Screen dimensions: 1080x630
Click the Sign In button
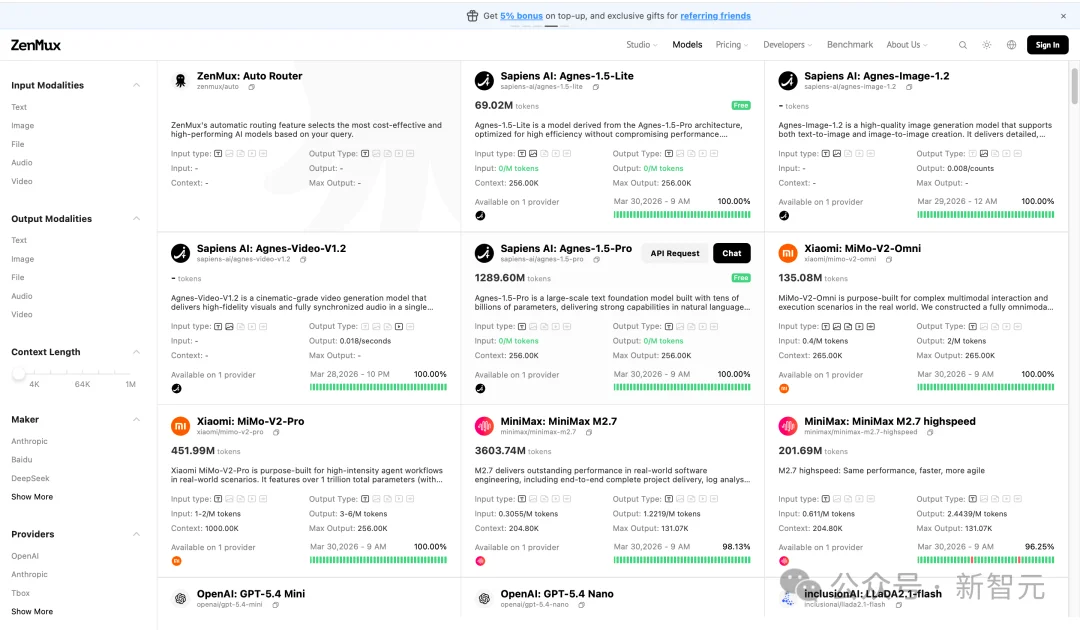(x=1047, y=45)
